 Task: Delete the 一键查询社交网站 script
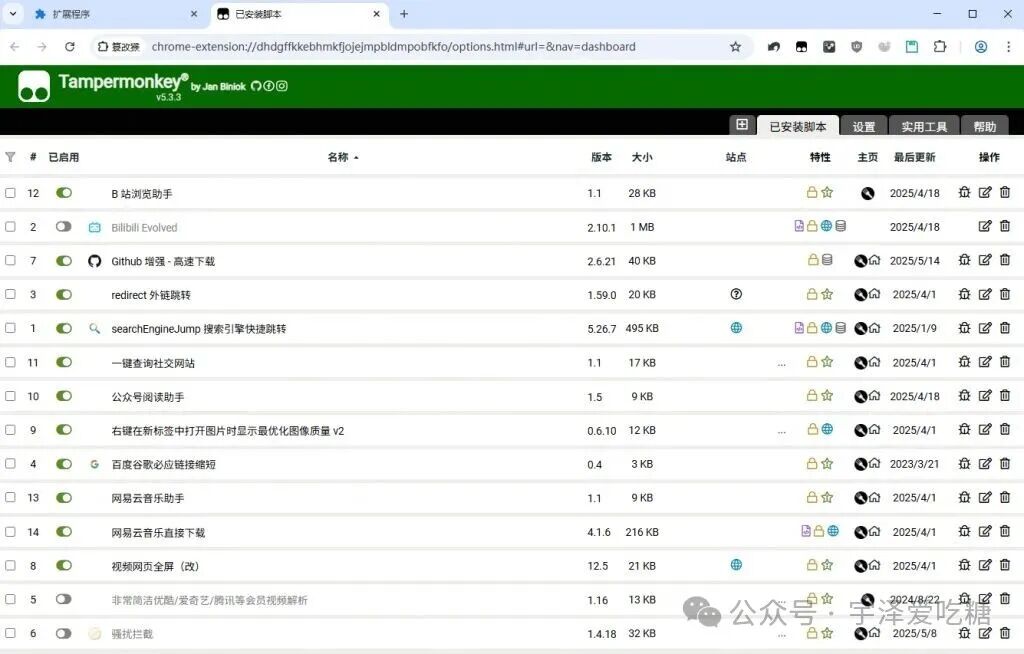(1005, 362)
